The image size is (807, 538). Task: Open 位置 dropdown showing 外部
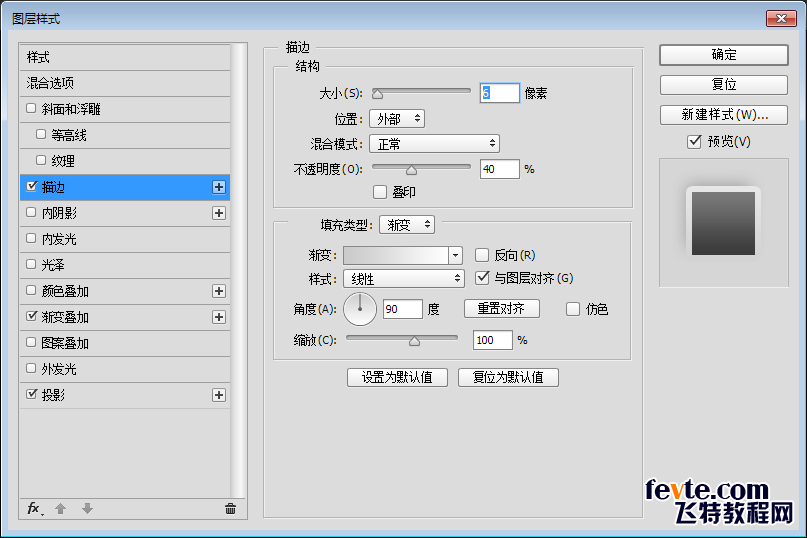coord(397,119)
